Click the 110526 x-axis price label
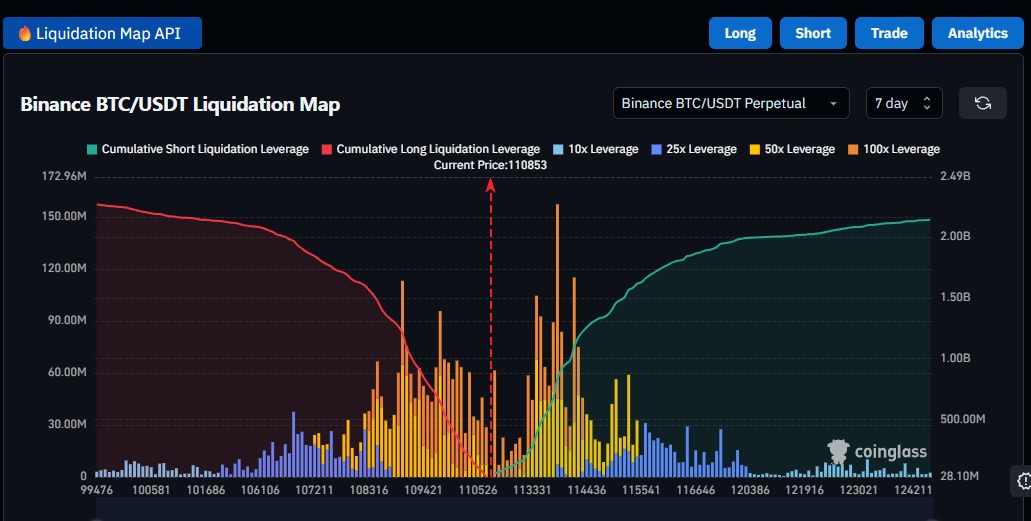Image resolution: width=1031 pixels, height=521 pixels. pos(478,490)
